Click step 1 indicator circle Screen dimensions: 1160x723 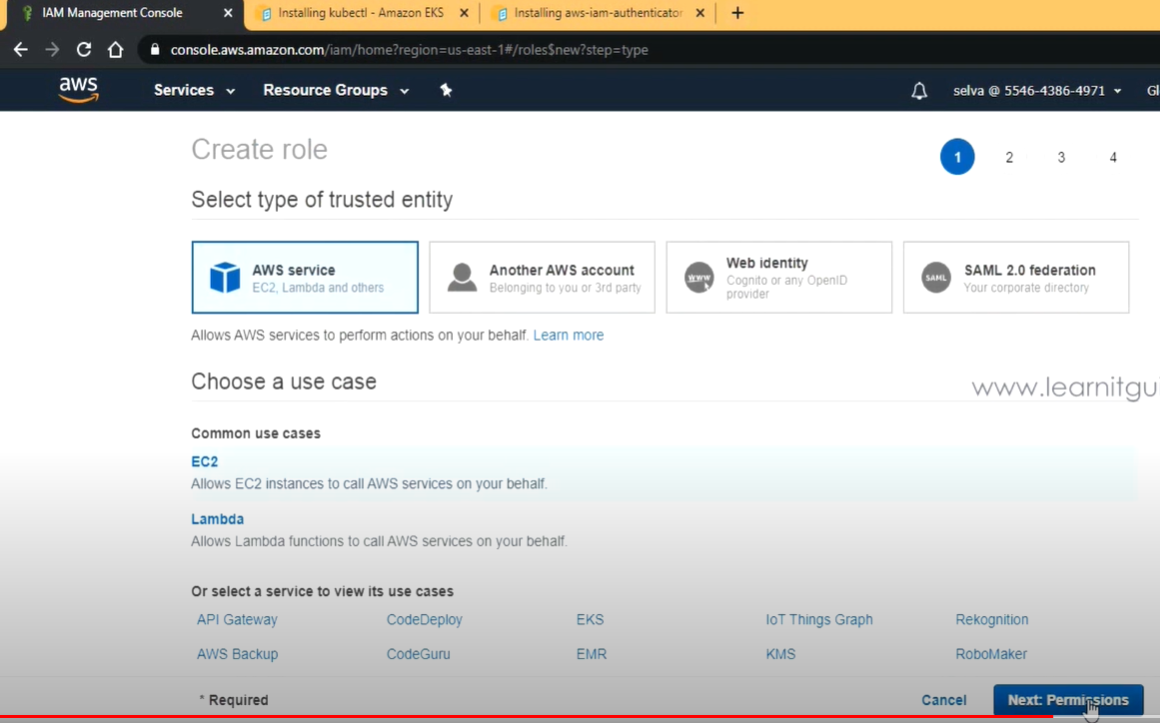(x=957, y=157)
